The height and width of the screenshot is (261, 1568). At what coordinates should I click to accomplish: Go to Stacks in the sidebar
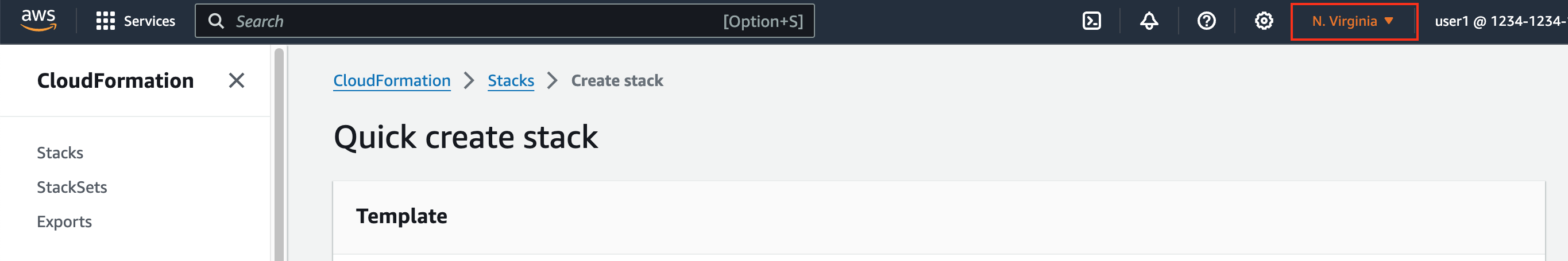click(x=60, y=153)
